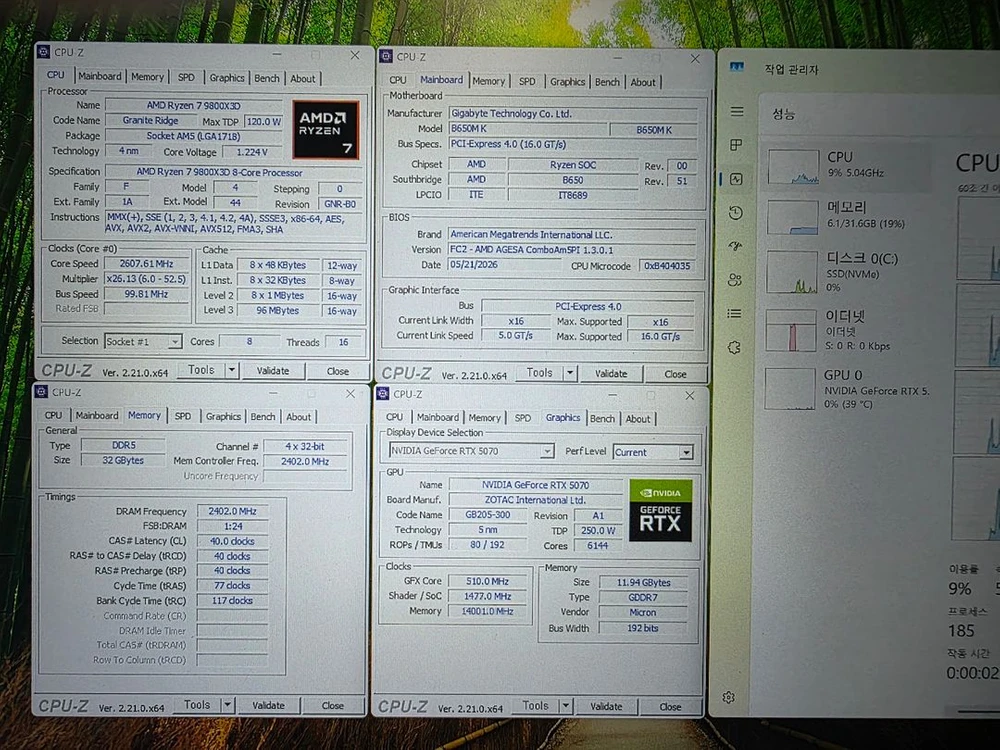Screen dimensions: 1000x750
Task: Select GPU 0 performance item
Action: (845, 388)
